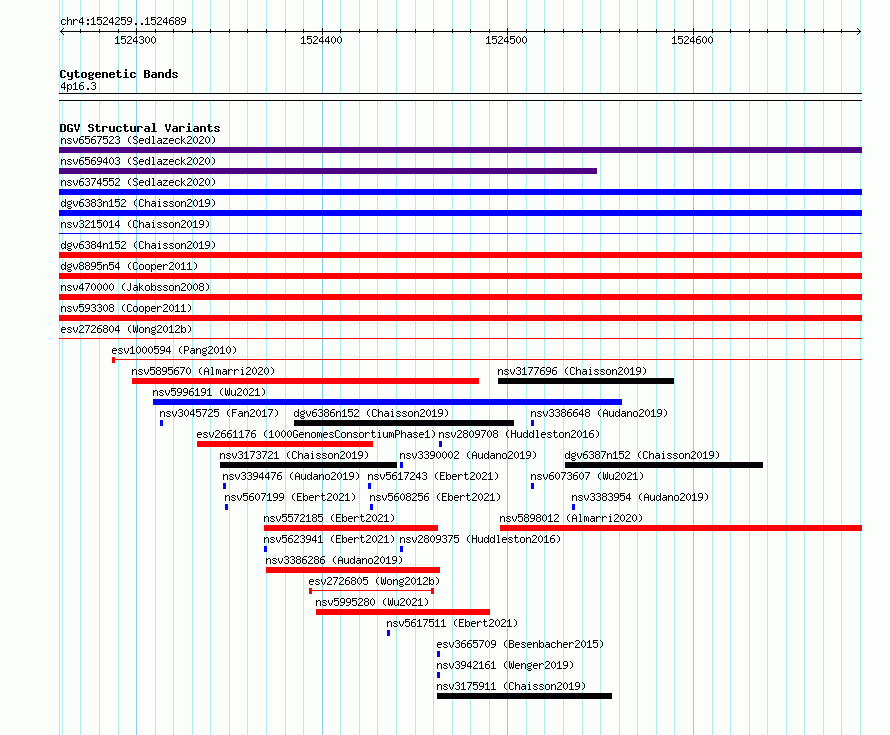Click the nsv3390002 (Audano2019) label
The height and width of the screenshot is (735, 890).
pos(468,455)
